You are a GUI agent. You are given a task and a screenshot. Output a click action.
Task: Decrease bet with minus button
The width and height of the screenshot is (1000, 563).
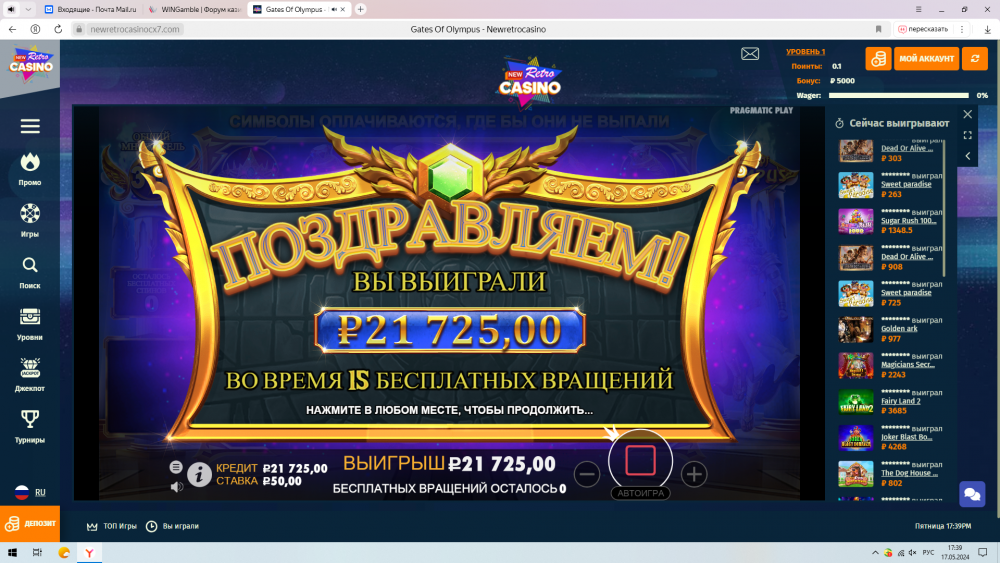587,474
